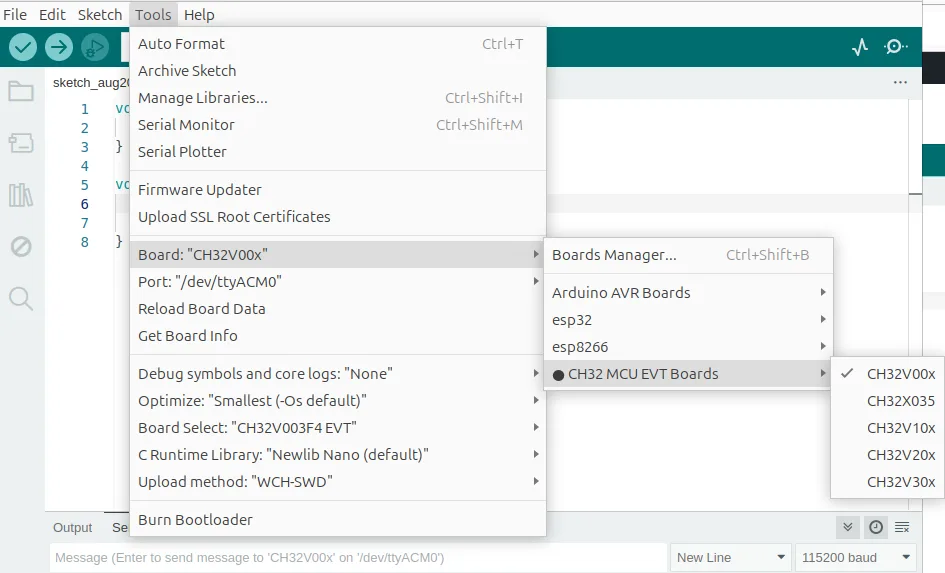Open the Sketch menu
This screenshot has height=573, width=945.
tap(100, 14)
